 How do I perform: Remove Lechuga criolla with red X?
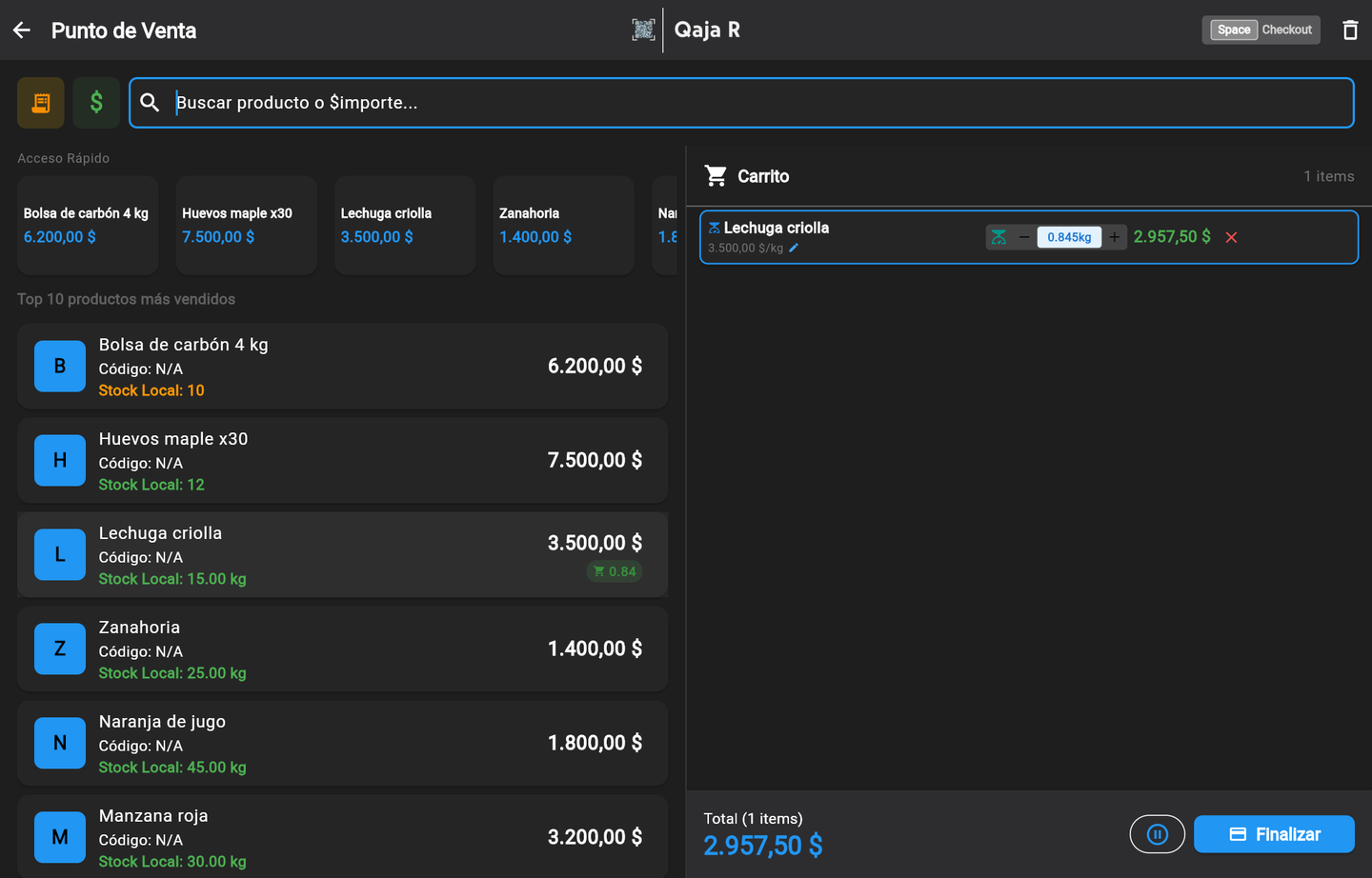(x=1231, y=237)
